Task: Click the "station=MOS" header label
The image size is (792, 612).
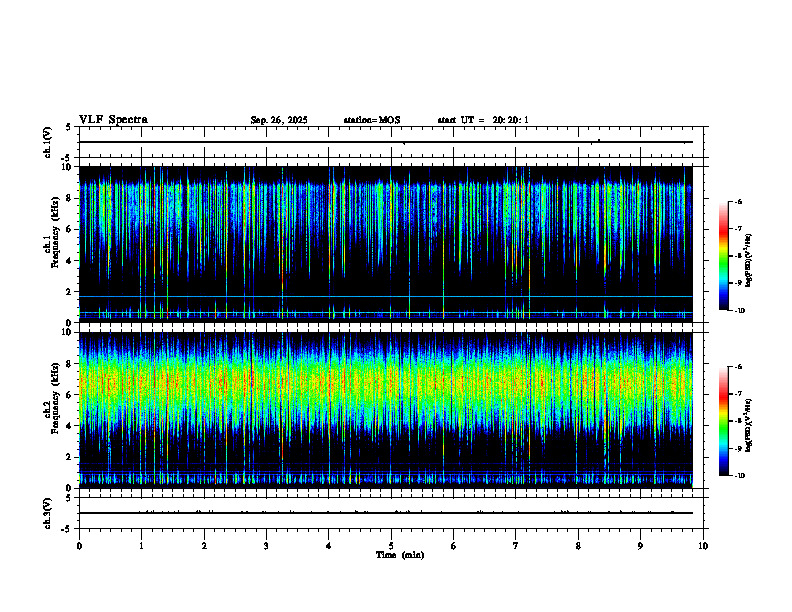Action: [x=372, y=120]
